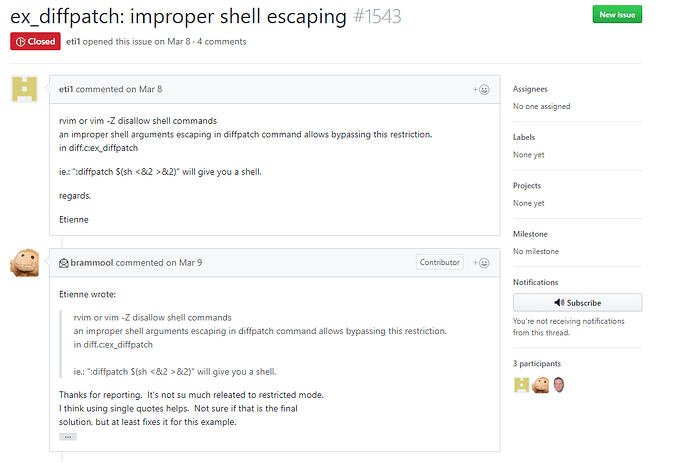
Task: Click the email envelope icon next to brammool
Action: click(x=64, y=263)
